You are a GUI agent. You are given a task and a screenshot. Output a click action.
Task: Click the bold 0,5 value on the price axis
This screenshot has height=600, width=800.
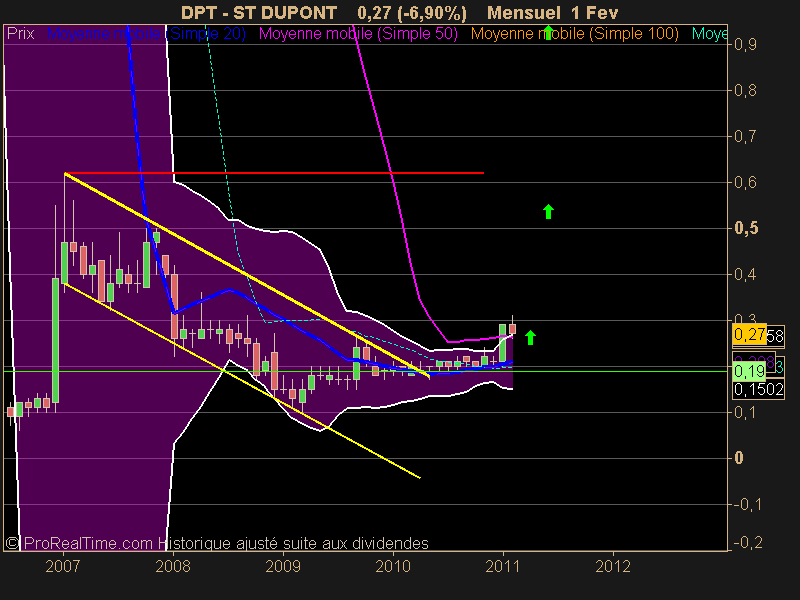[746, 228]
